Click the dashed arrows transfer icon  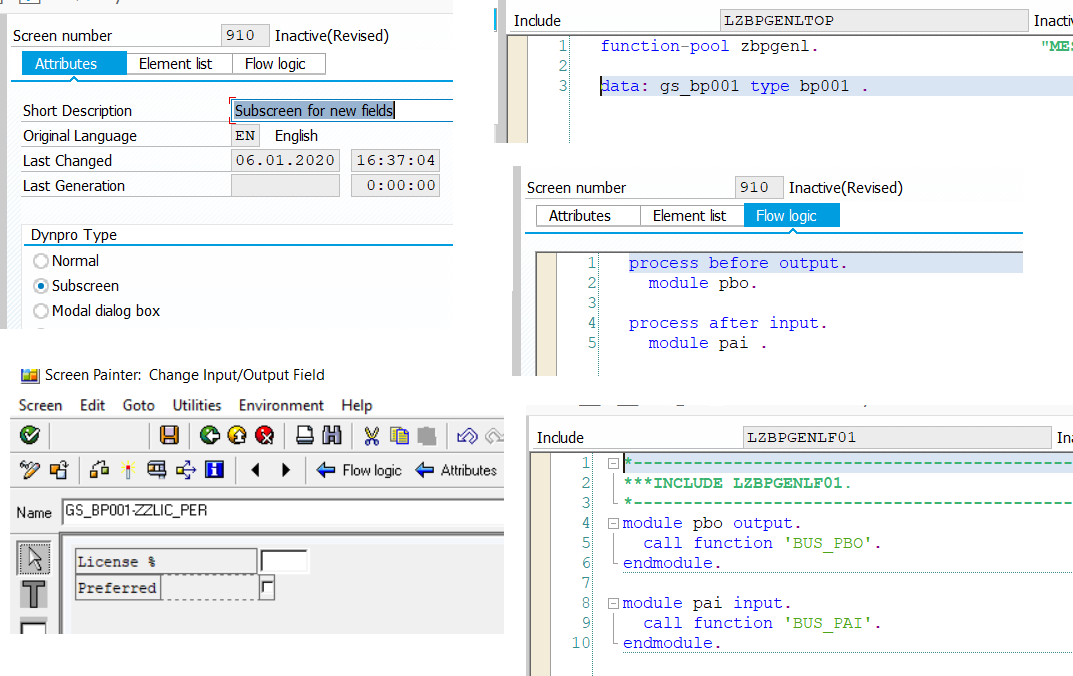[185, 469]
